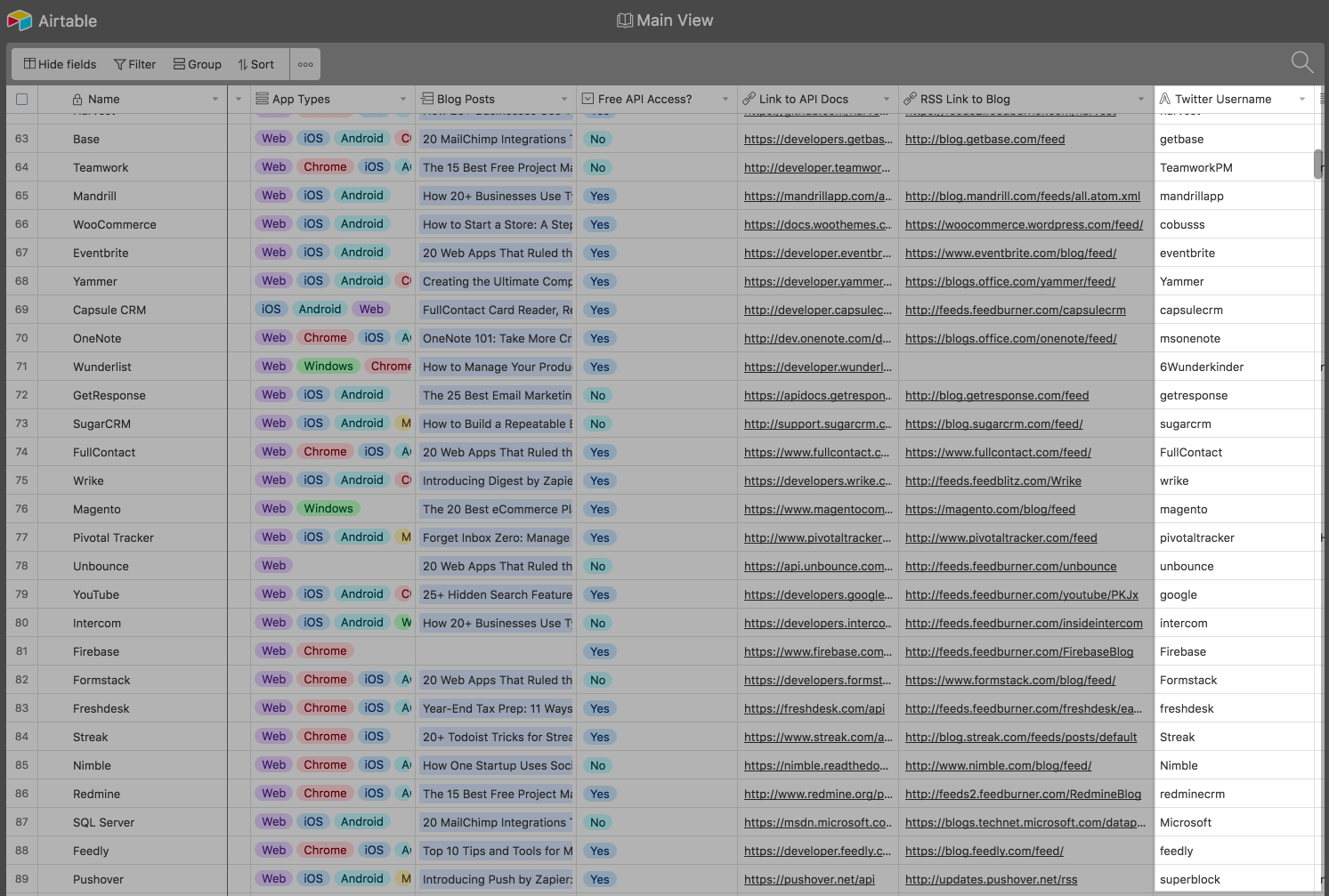1329x896 pixels.
Task: Select Twitter username TeamworkPM cell
Action: click(x=1234, y=167)
